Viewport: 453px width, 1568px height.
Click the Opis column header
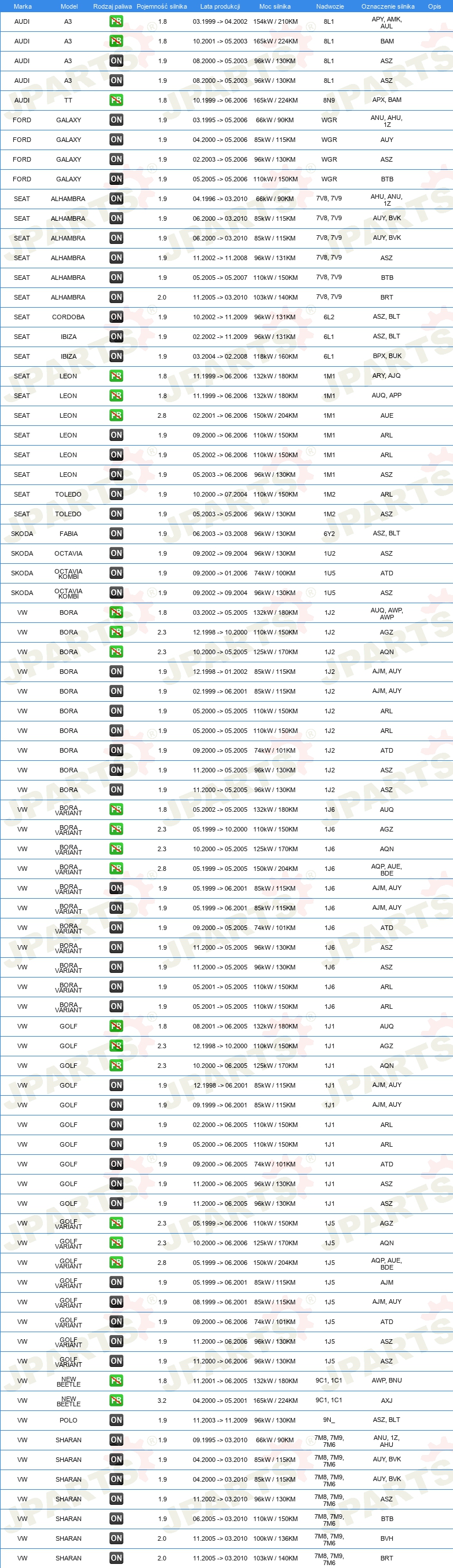pyautogui.click(x=434, y=7)
